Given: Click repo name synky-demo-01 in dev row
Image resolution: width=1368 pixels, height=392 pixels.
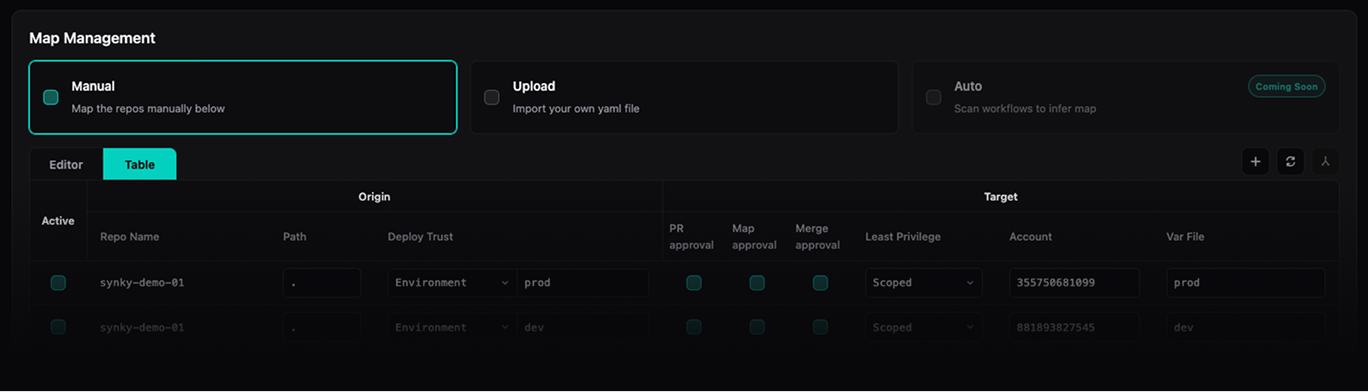Looking at the screenshot, I should (142, 327).
